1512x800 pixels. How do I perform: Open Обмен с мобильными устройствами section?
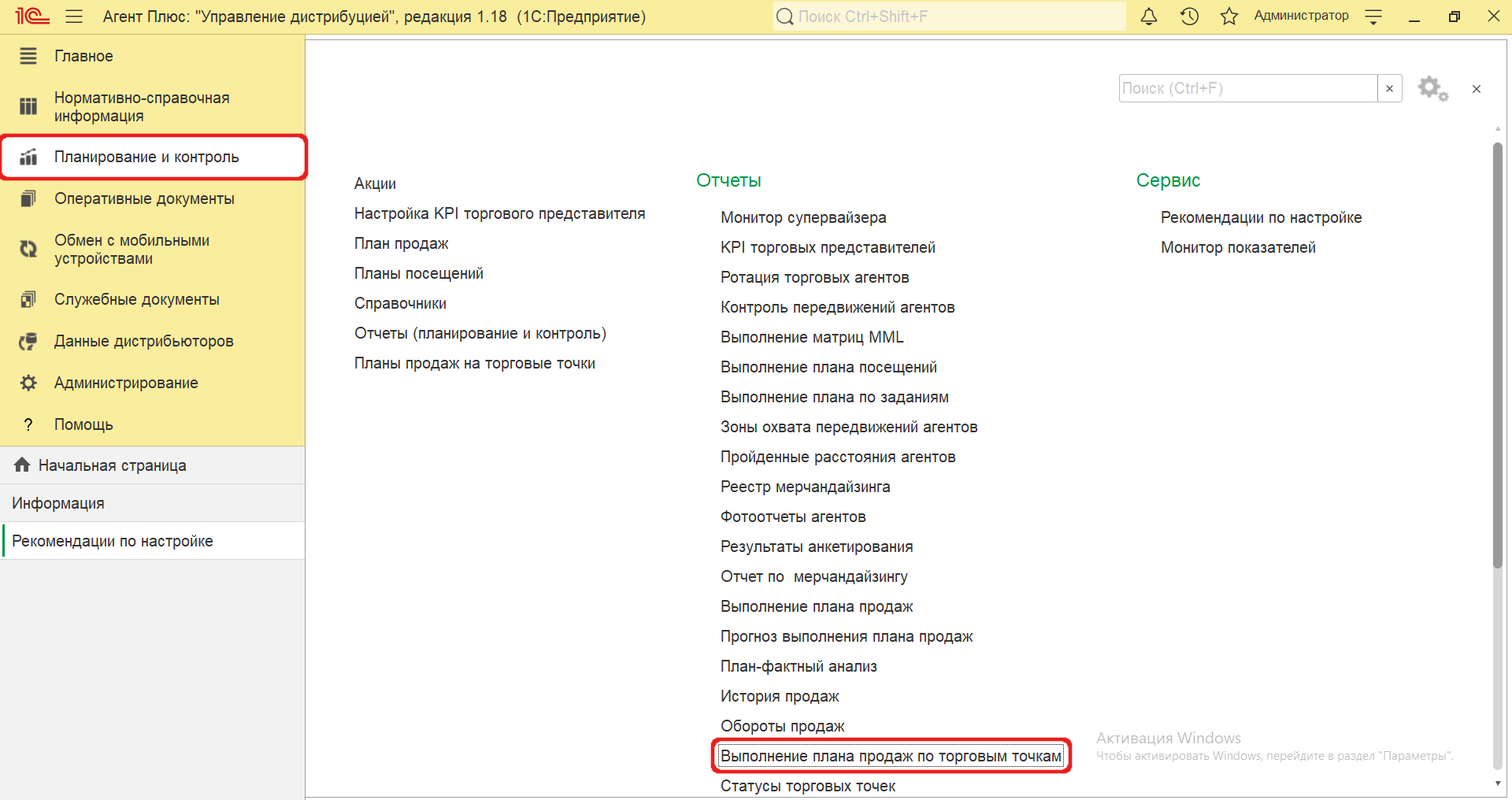click(153, 249)
